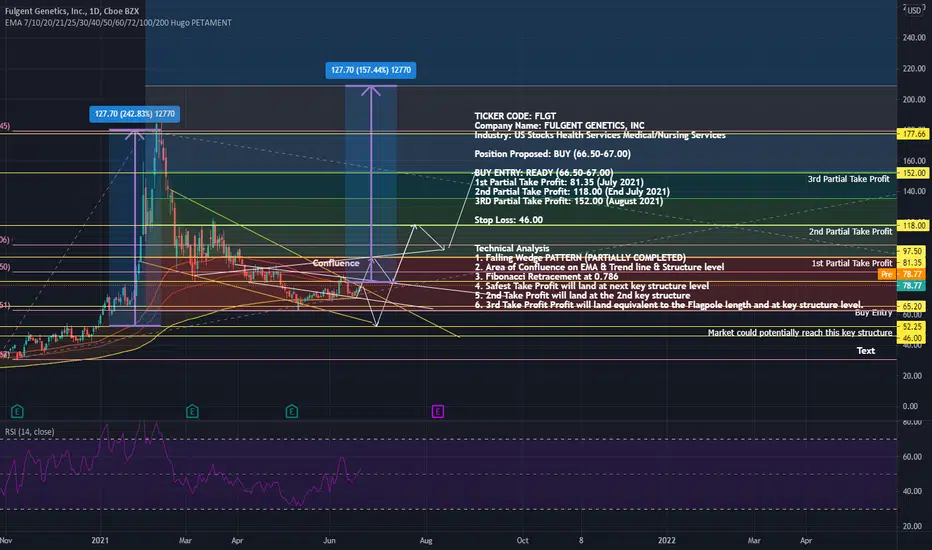Image resolution: width=932 pixels, height=550 pixels.
Task: Click the 81.35 price label
Action: pyautogui.click(x=912, y=263)
